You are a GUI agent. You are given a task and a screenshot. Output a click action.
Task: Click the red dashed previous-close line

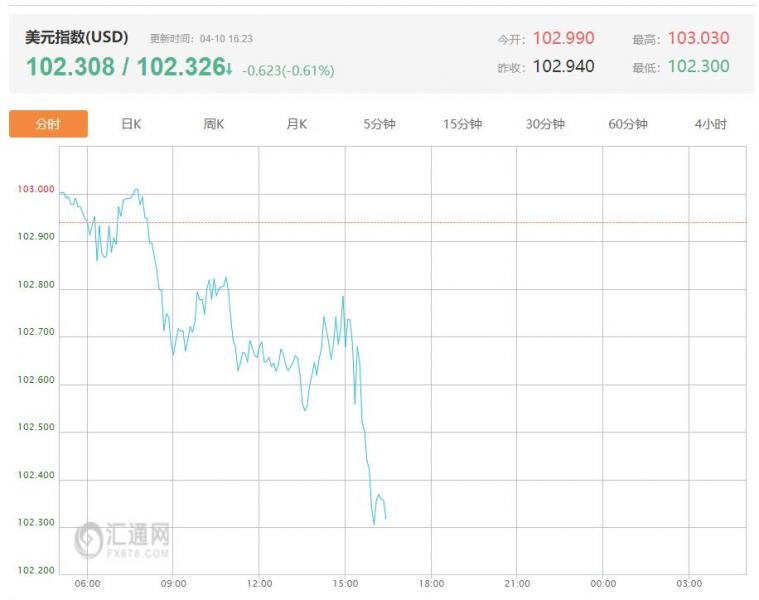tap(500, 222)
